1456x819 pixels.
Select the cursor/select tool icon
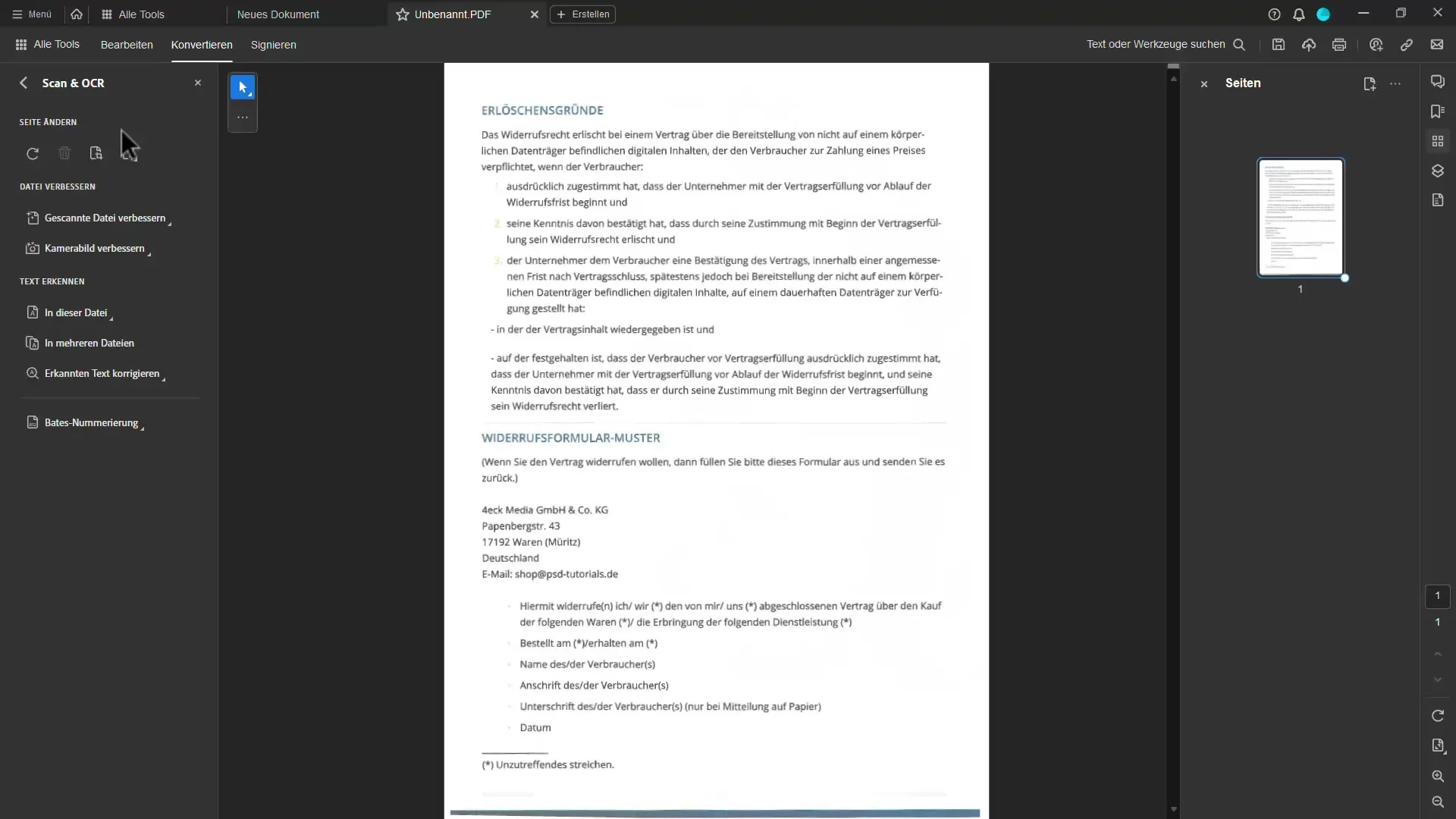click(242, 88)
